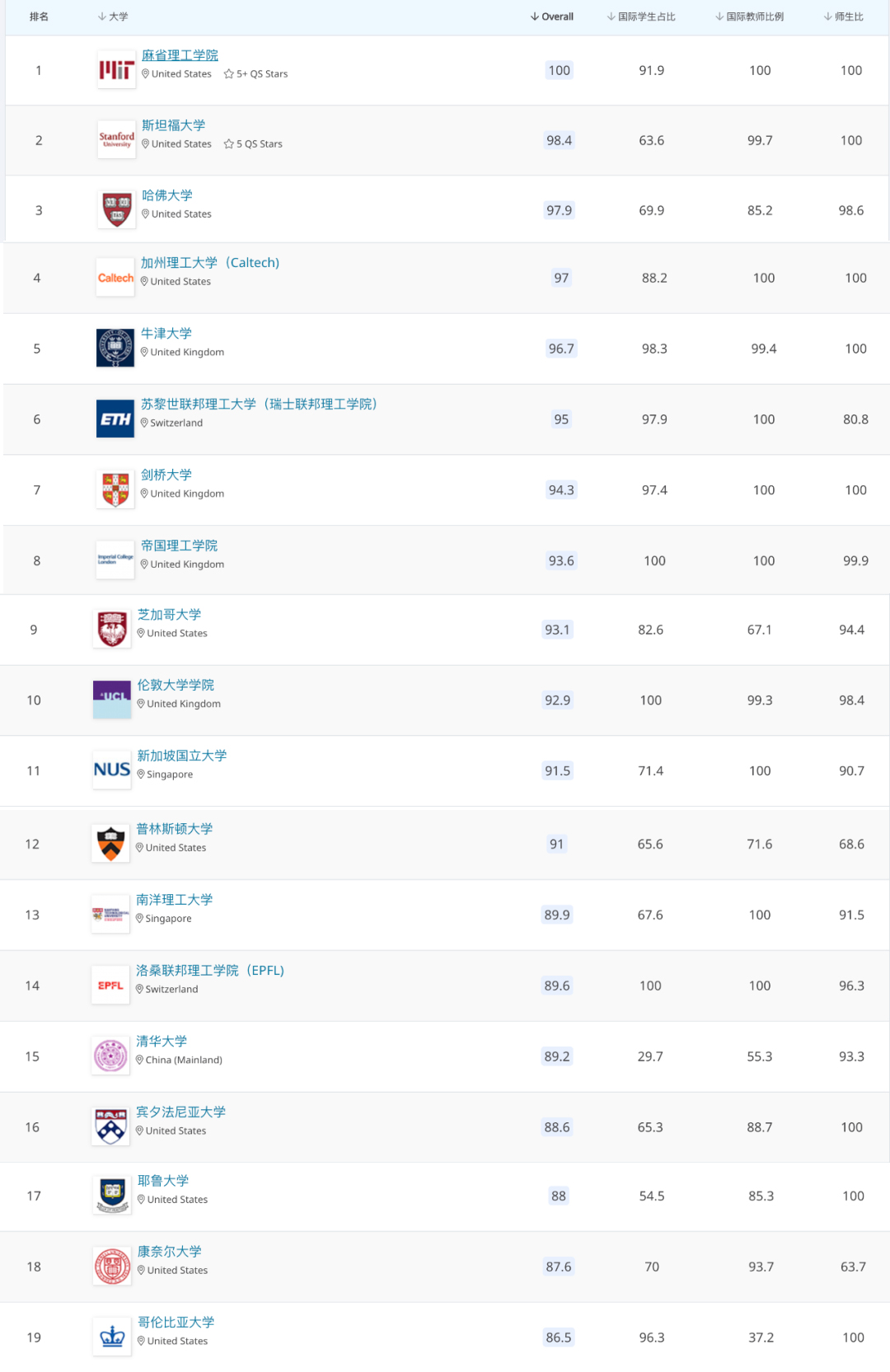
Task: Click the 排名 column header
Action: (39, 16)
